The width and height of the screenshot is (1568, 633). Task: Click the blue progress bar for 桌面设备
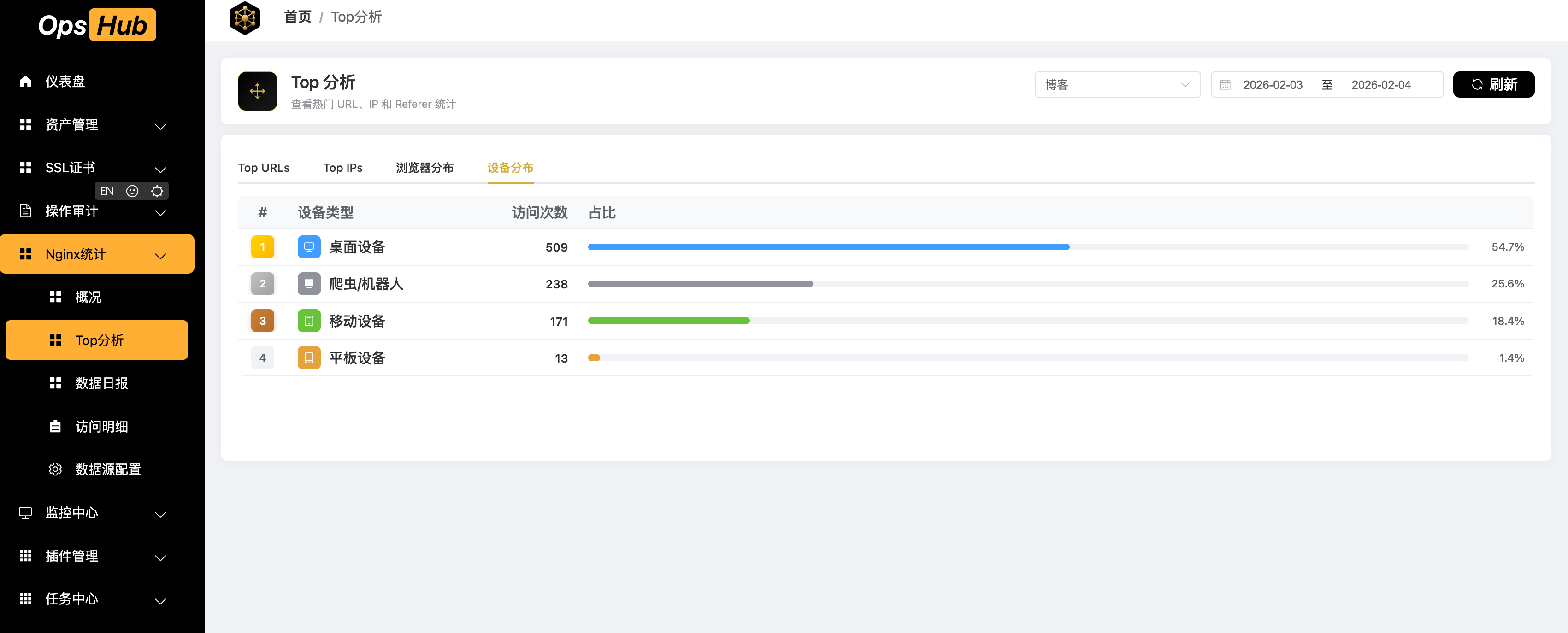coord(828,246)
